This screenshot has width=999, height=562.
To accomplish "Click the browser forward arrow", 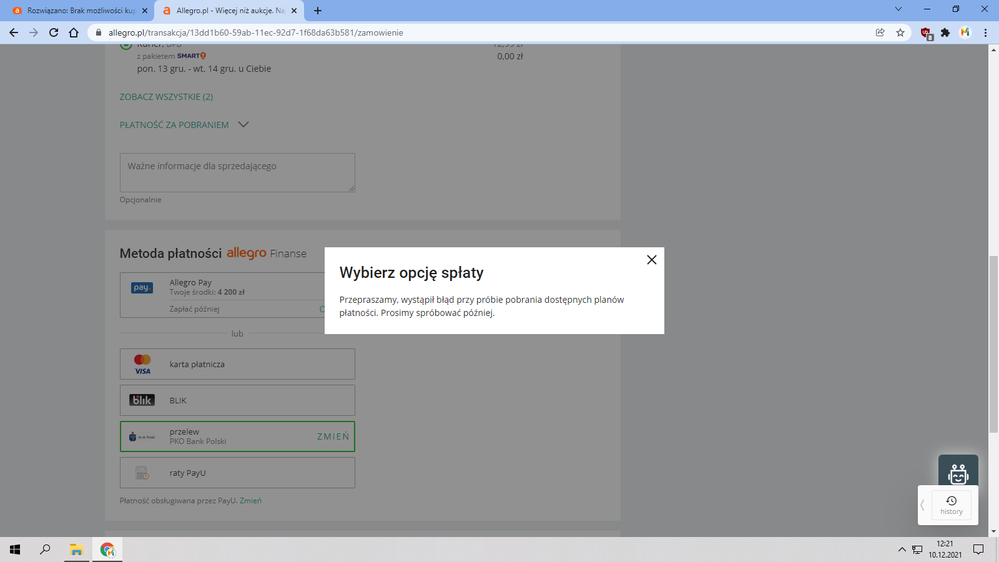I will pyautogui.click(x=33, y=32).
